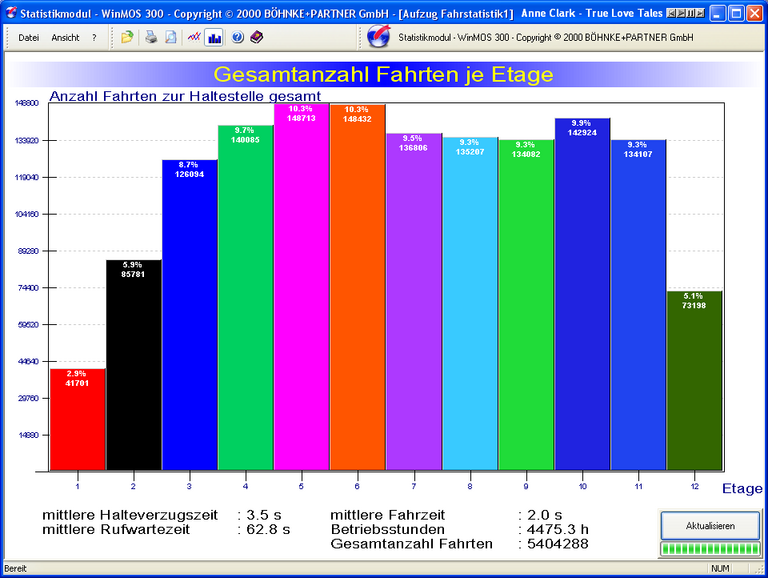The height and width of the screenshot is (578, 768).
Task: Click the WinMOS logo in second toolbar
Action: [378, 37]
